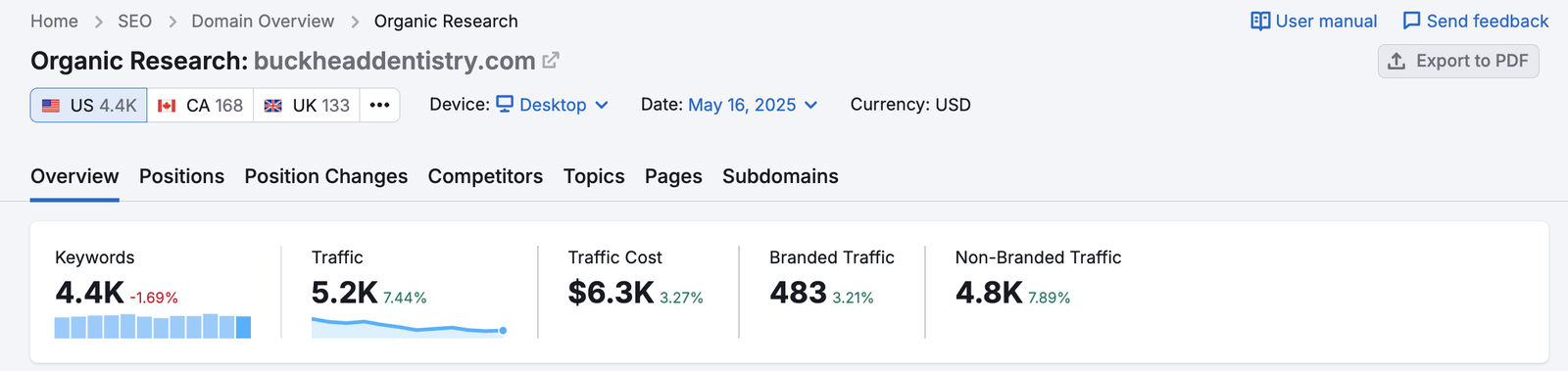The height and width of the screenshot is (371, 1568).
Task: Click the Home breadcrumb link
Action: [x=54, y=22]
